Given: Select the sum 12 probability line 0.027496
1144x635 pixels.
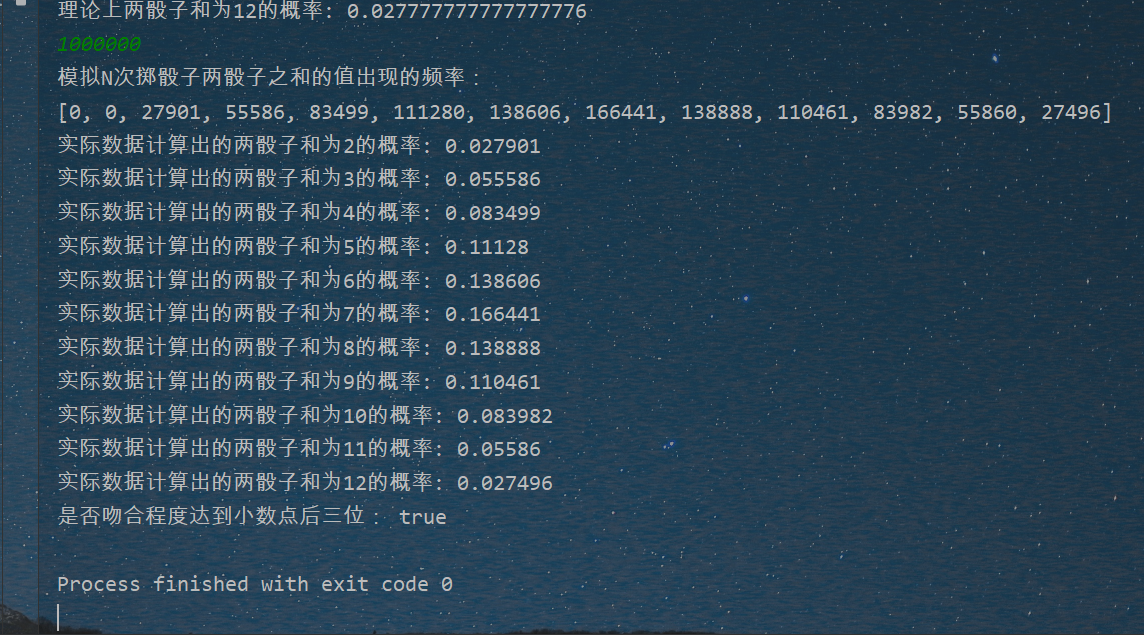Looking at the screenshot, I should click(305, 482).
